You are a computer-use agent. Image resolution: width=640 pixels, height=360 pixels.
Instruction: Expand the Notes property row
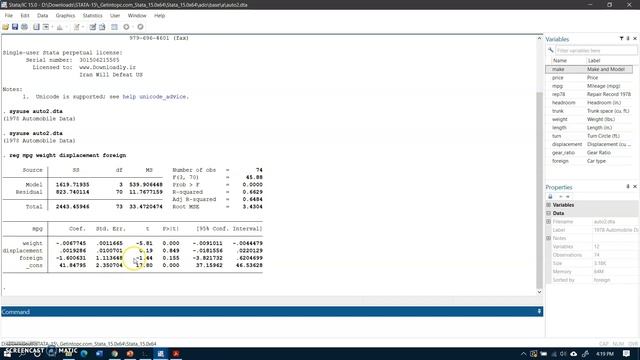pos(549,238)
